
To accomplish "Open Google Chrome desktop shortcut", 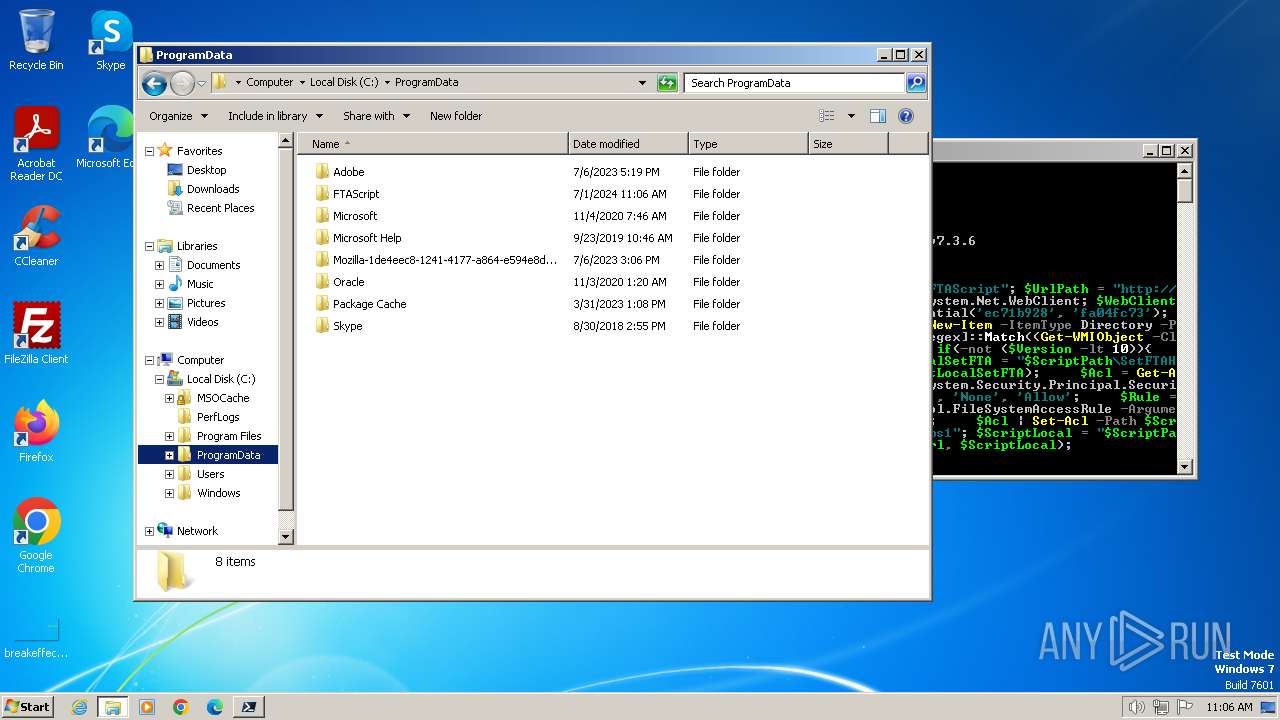I will point(36,535).
